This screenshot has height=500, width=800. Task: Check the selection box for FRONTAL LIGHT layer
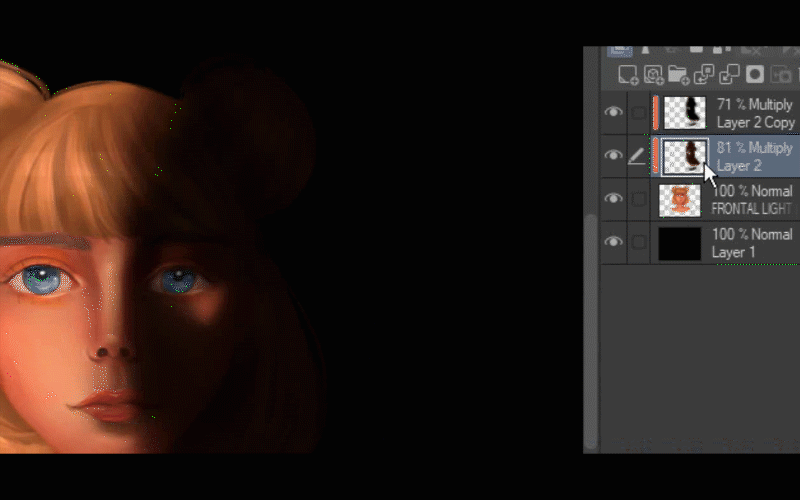(x=638, y=199)
